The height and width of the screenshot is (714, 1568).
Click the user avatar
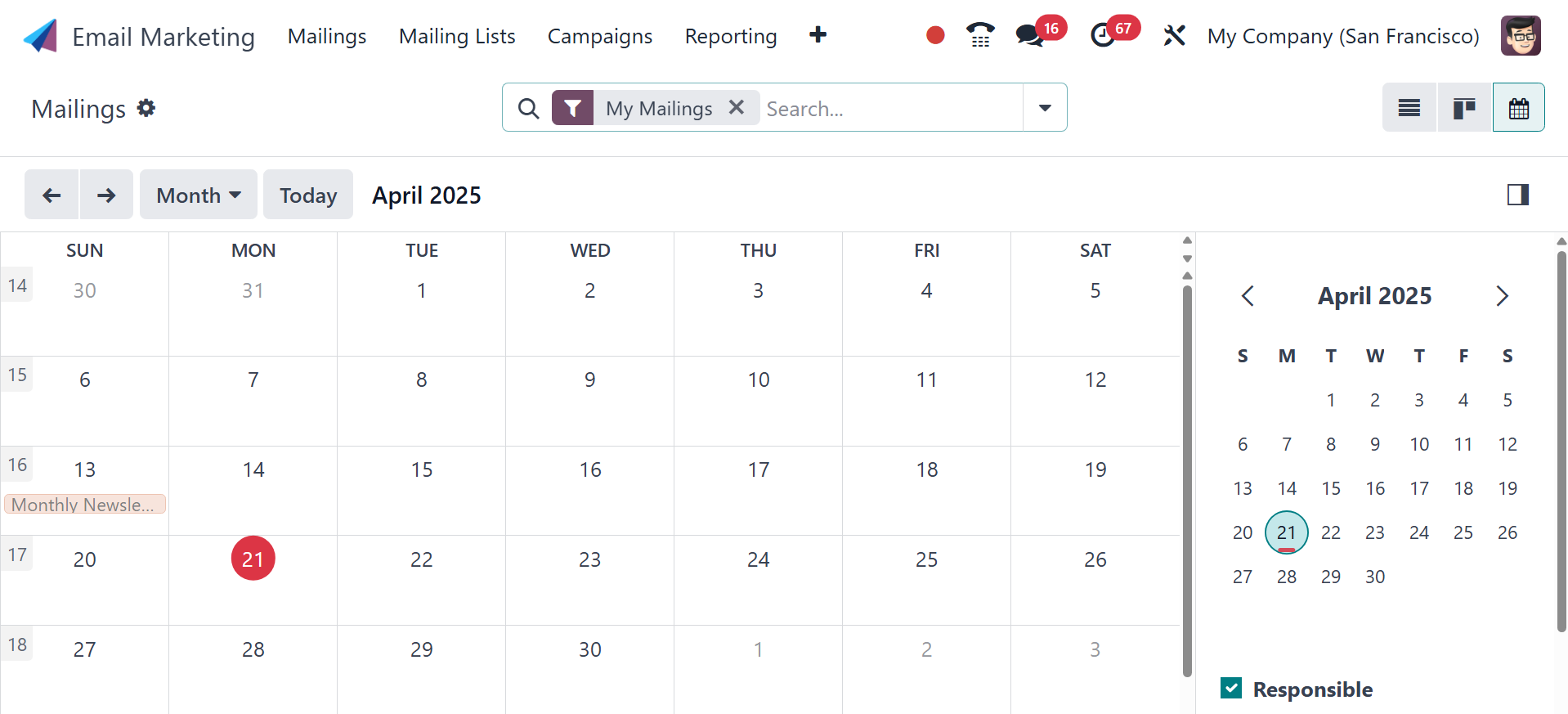click(x=1520, y=36)
